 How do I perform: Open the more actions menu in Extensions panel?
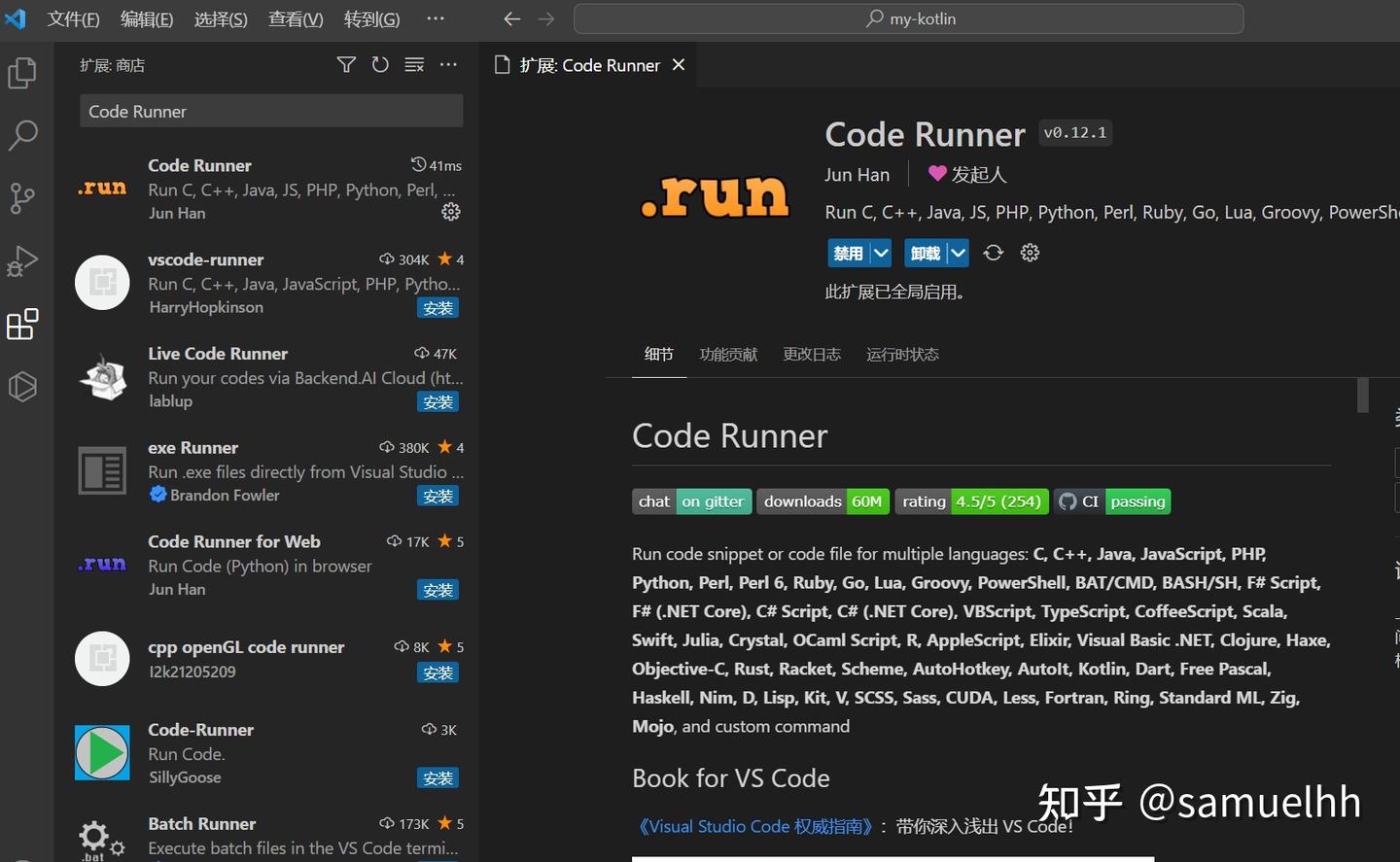448,64
